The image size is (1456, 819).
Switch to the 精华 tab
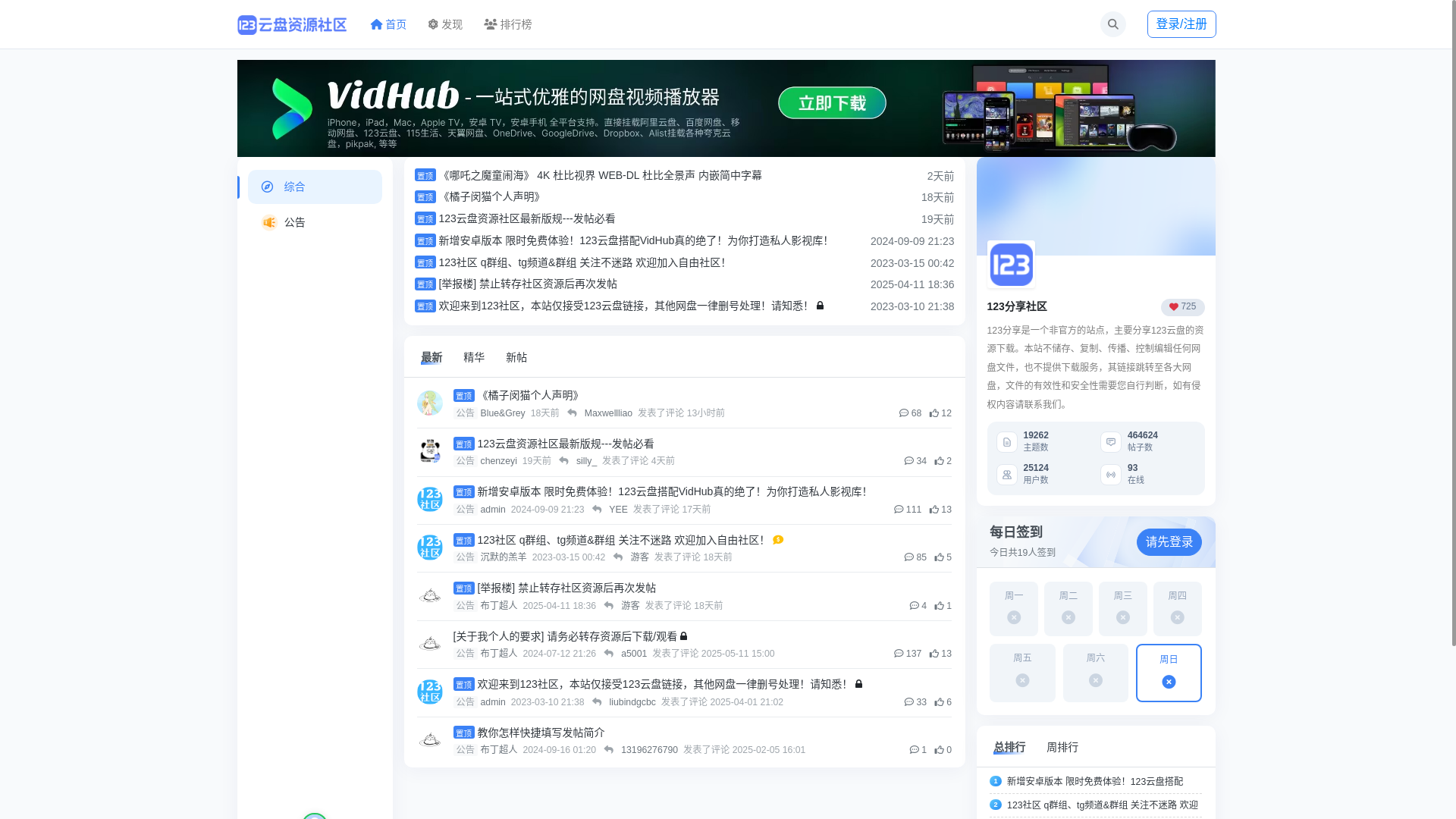click(x=474, y=357)
